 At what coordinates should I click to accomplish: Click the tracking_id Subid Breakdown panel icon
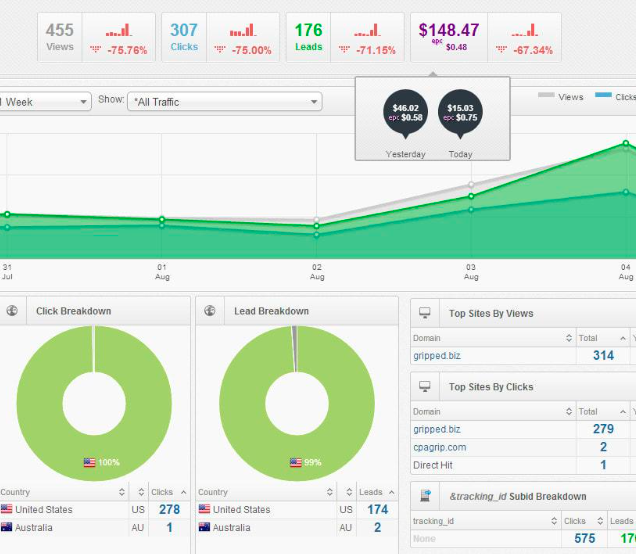tap(425, 496)
